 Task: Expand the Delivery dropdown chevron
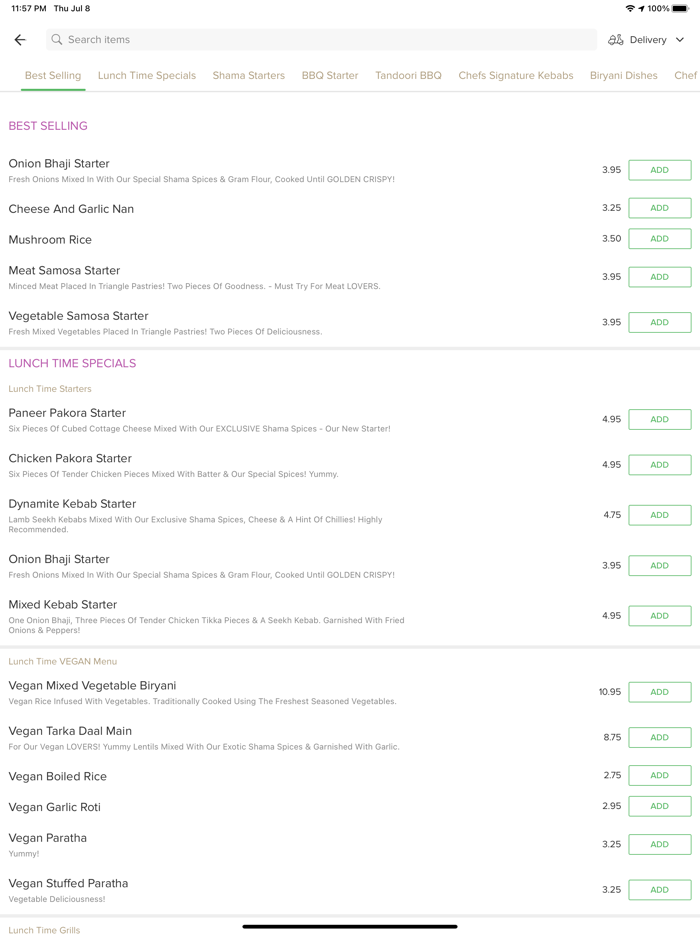coord(680,40)
